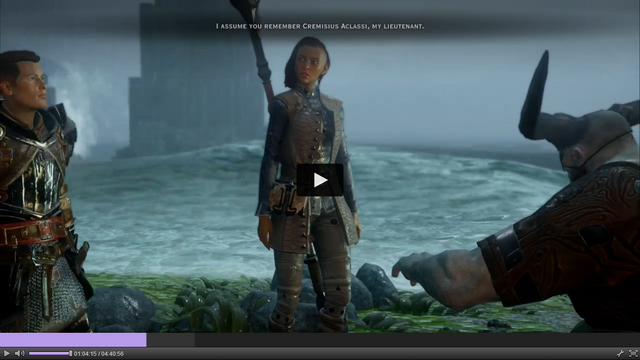Adjust the volume slider handle
This screenshot has height=360, width=640.
71,353
